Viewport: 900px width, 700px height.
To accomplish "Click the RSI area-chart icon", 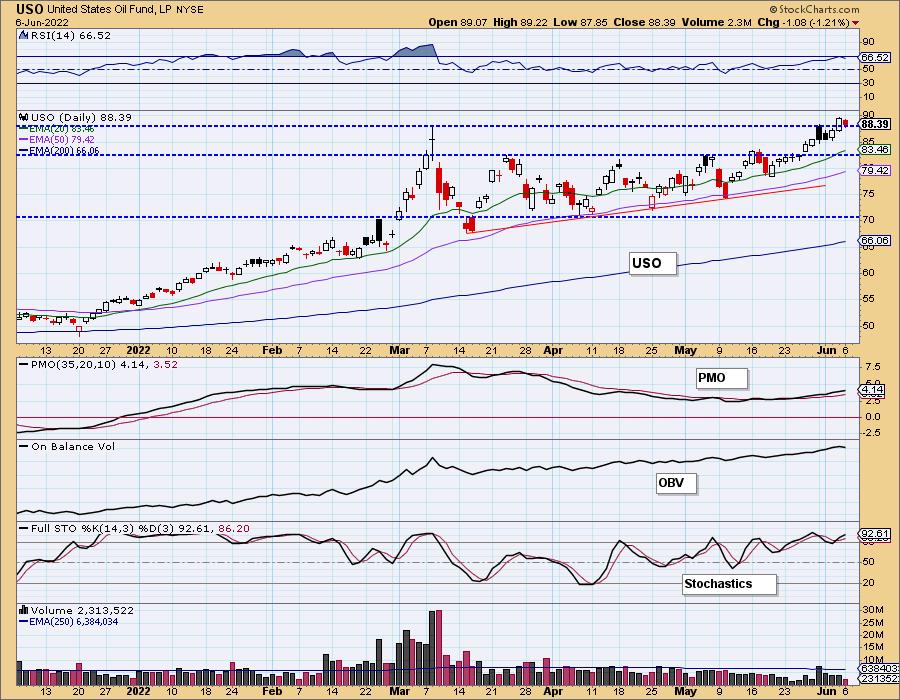I will (23, 35).
